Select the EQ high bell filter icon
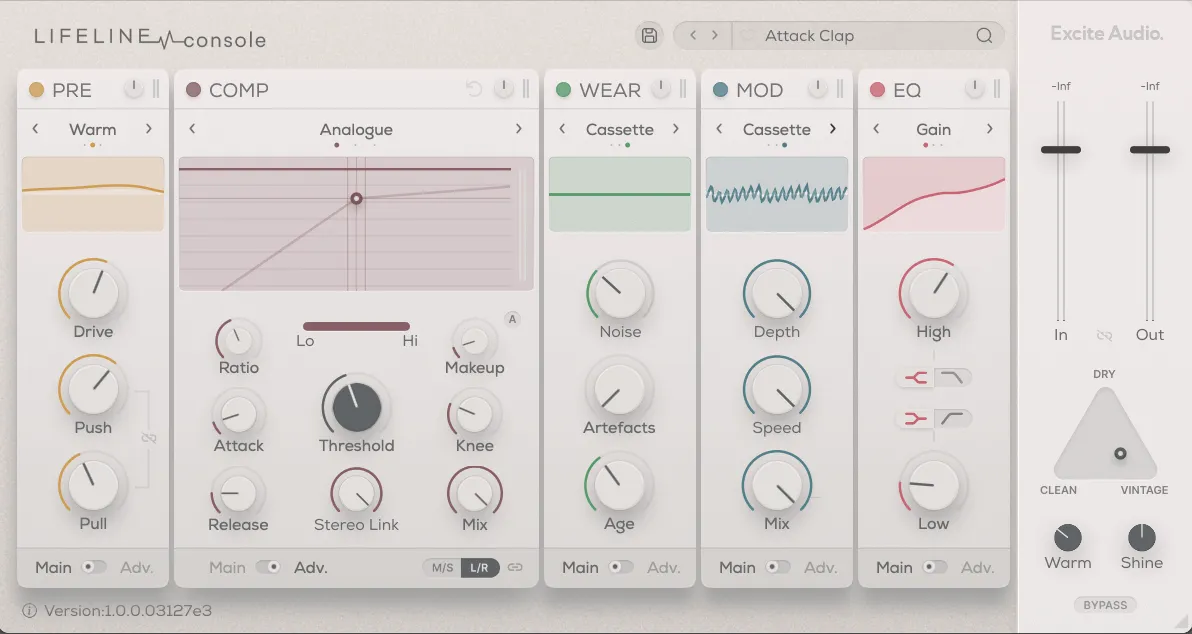This screenshot has width=1192, height=634. coord(916,377)
